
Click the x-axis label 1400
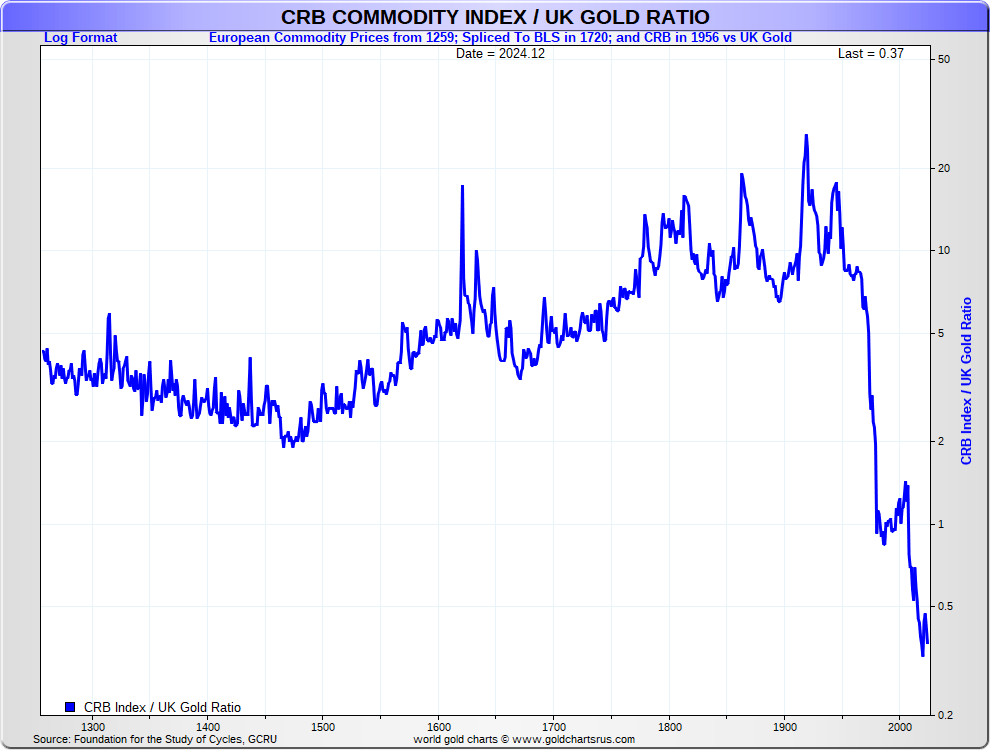click(x=208, y=727)
